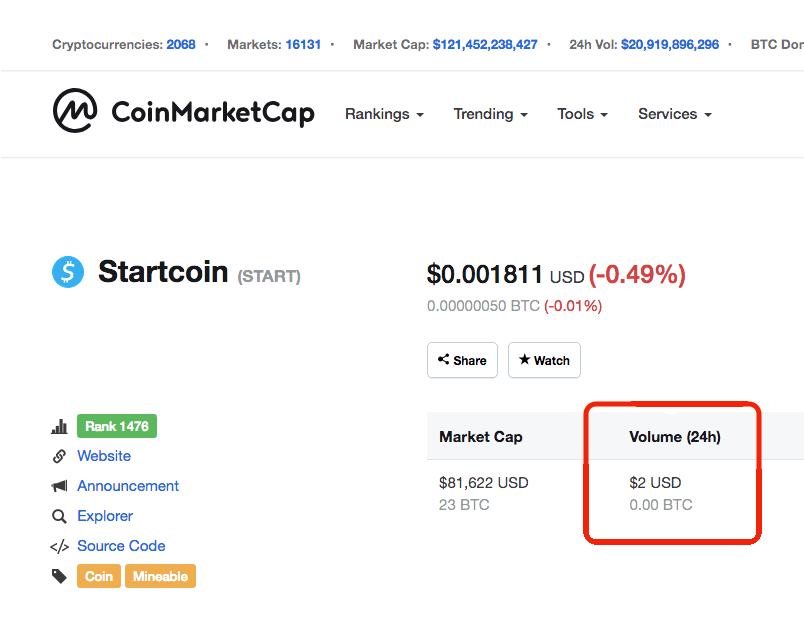Click the magnifier icon beside Explorer
804x639 pixels.
point(59,516)
